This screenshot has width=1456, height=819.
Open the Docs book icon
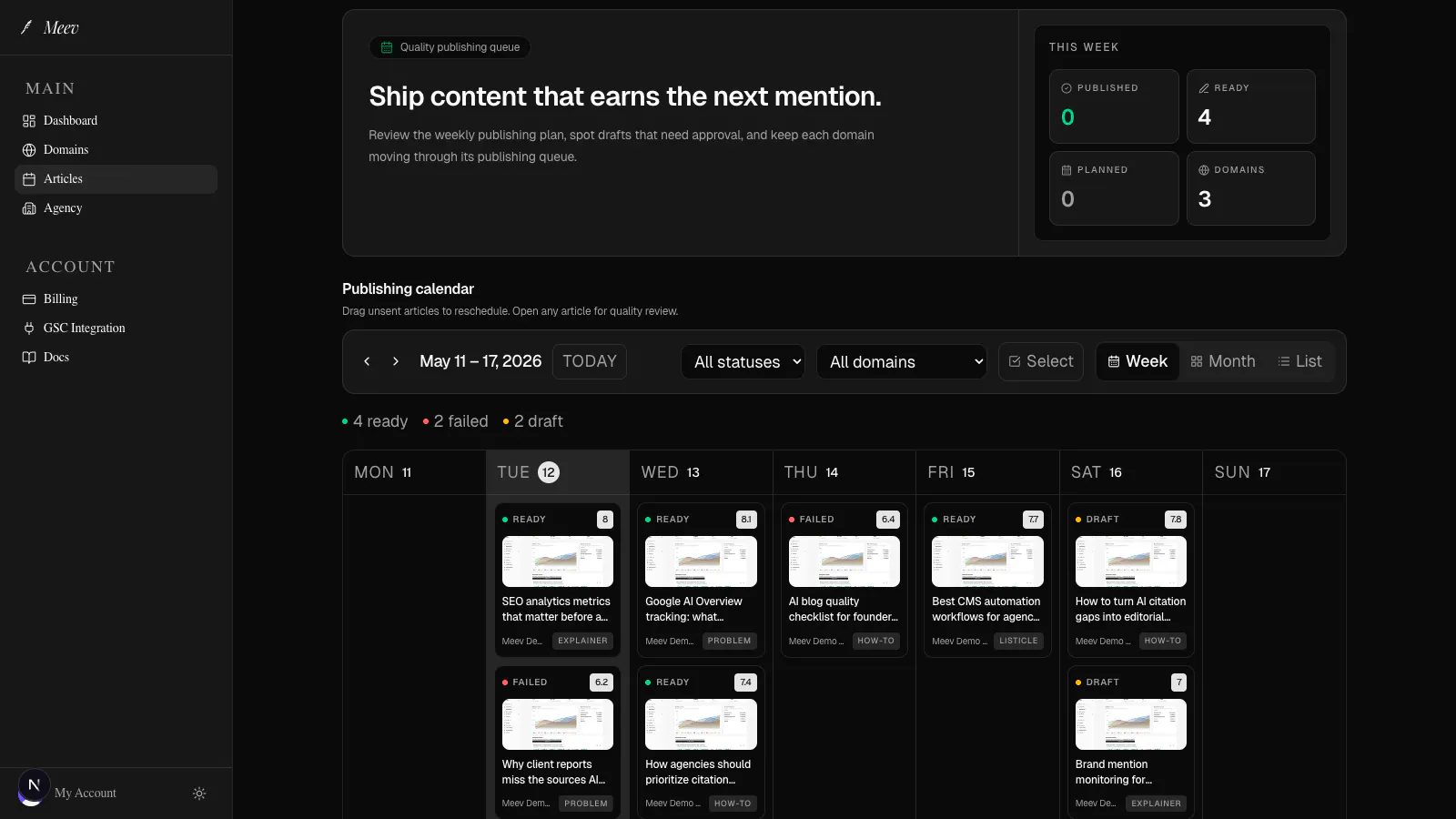29,358
